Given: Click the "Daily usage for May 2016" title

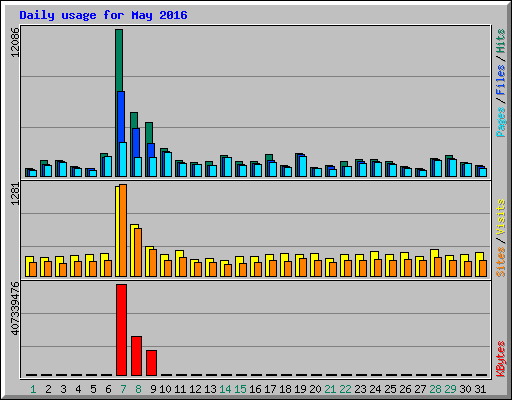Looking at the screenshot, I should 103,15.
